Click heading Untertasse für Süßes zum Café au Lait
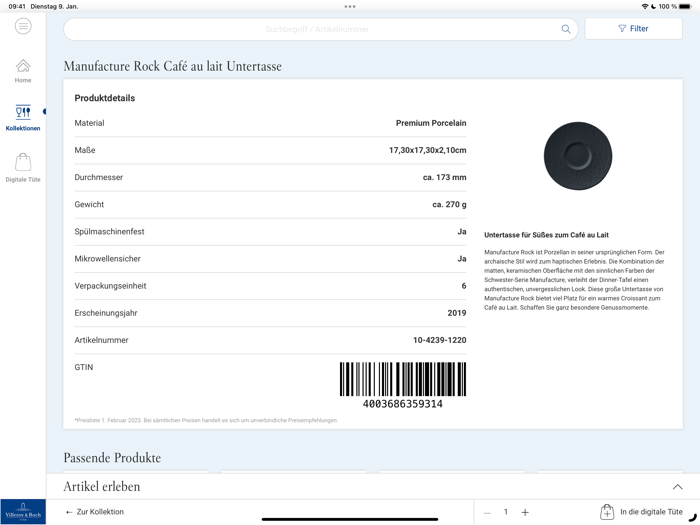Screen dimensions: 700x525 pos(546,235)
